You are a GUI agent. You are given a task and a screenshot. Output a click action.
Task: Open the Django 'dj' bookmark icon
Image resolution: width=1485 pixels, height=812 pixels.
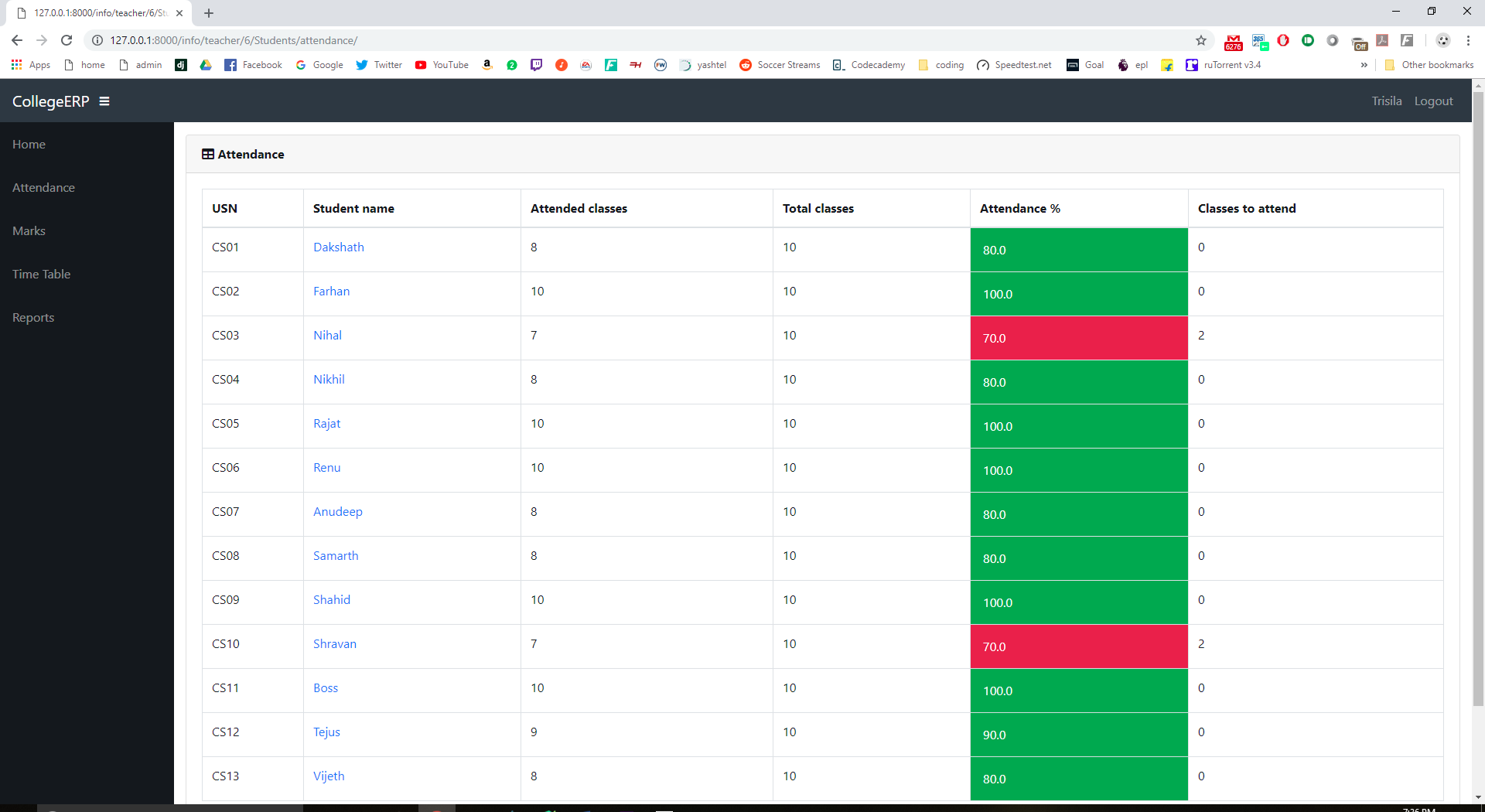(x=181, y=65)
